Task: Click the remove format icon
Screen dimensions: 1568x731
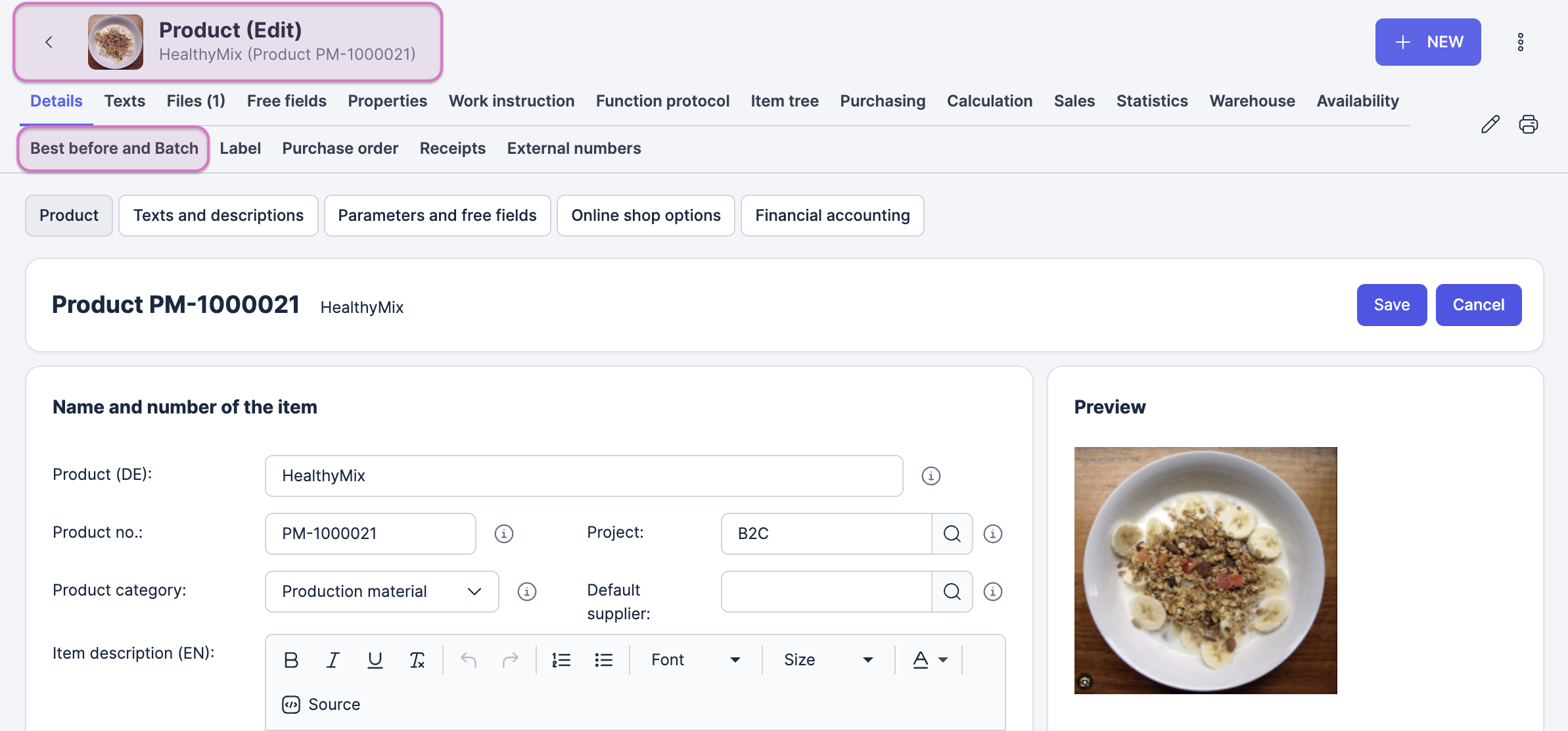Action: (417, 659)
